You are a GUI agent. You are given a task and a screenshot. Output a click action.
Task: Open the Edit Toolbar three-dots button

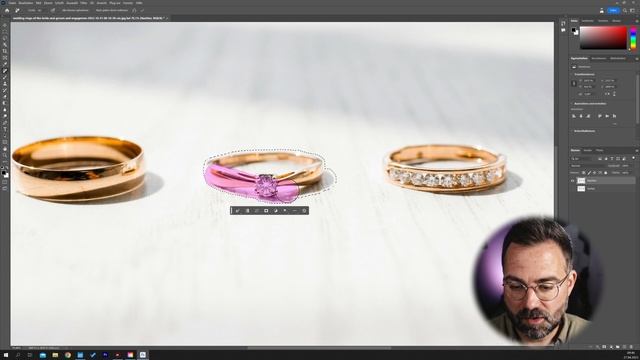click(x=5, y=161)
